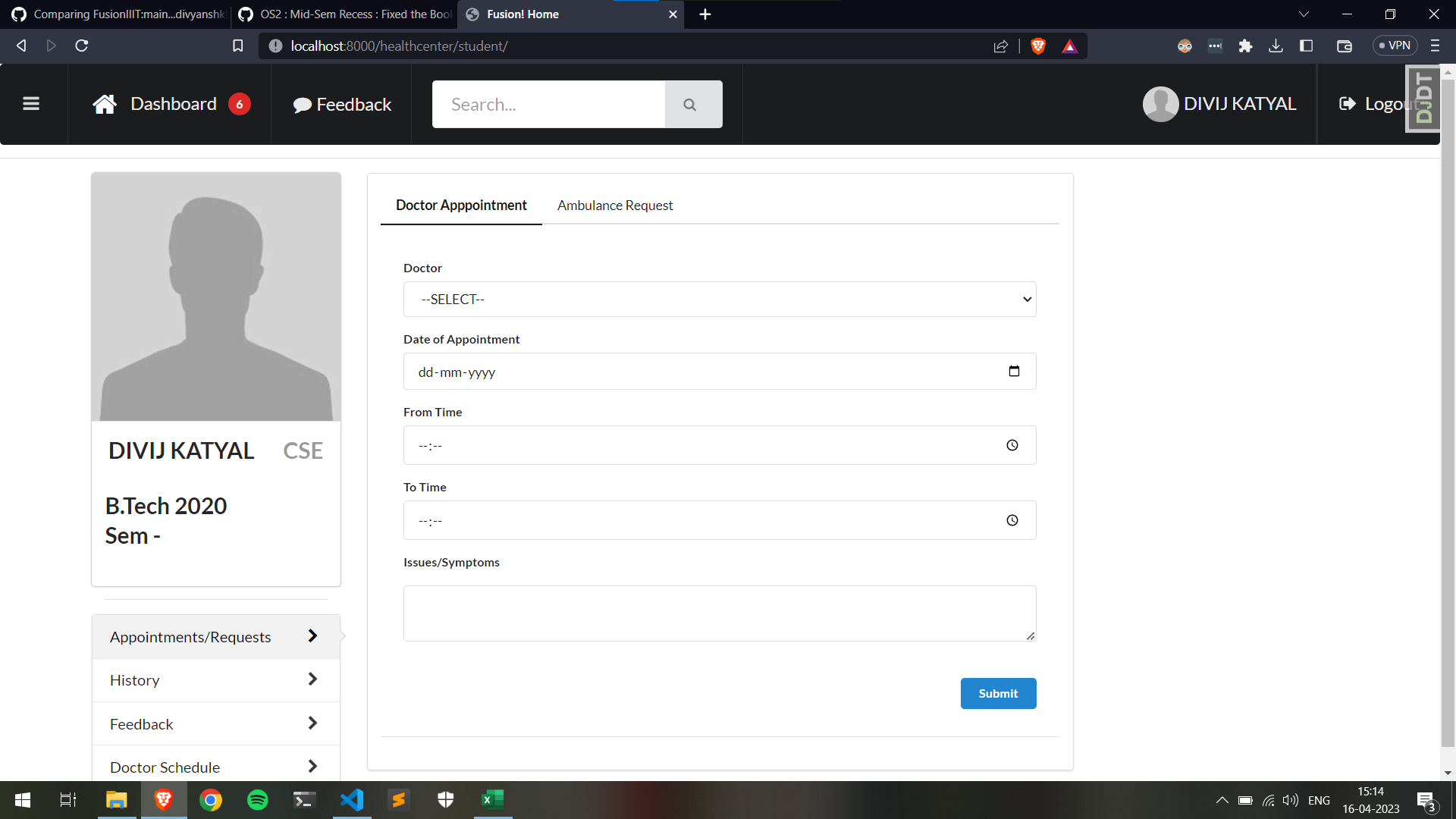Open Spotify from the taskbar
1456x819 pixels.
pos(258,800)
